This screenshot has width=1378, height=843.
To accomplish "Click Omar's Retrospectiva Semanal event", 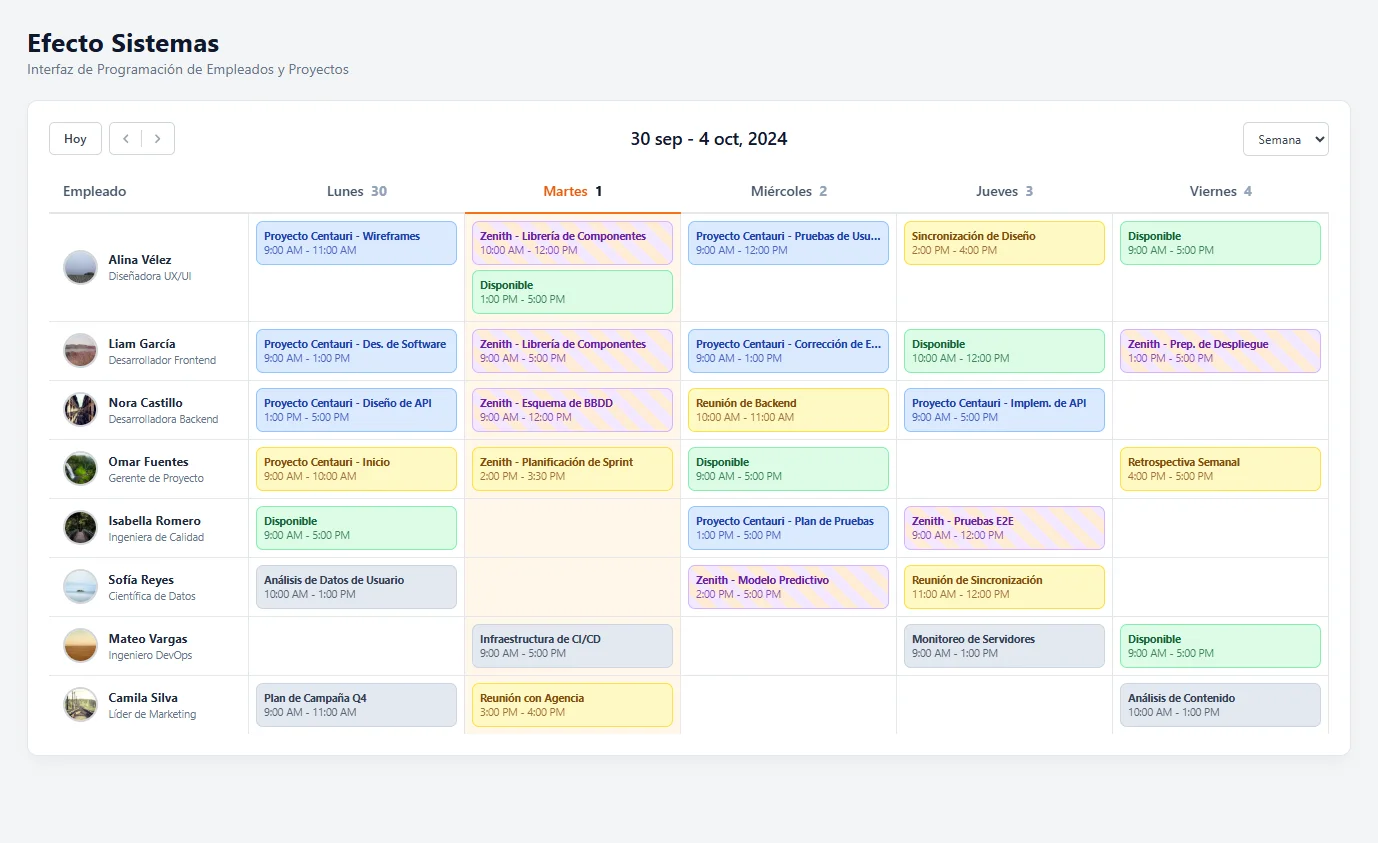I will [1220, 469].
